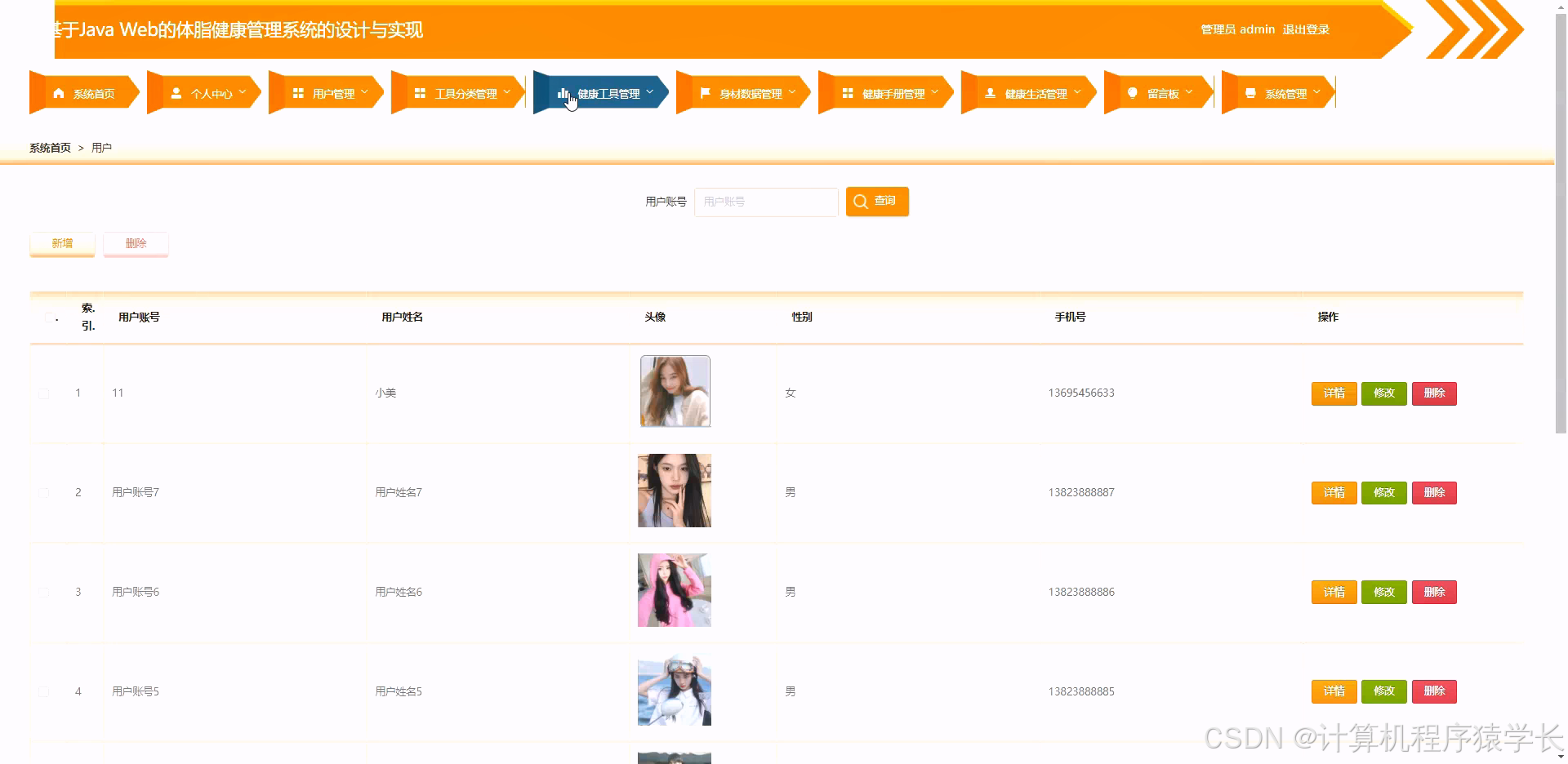Image resolution: width=1568 pixels, height=764 pixels.
Task: Expand the 健康生活管理 dropdown arrow
Action: (1077, 92)
